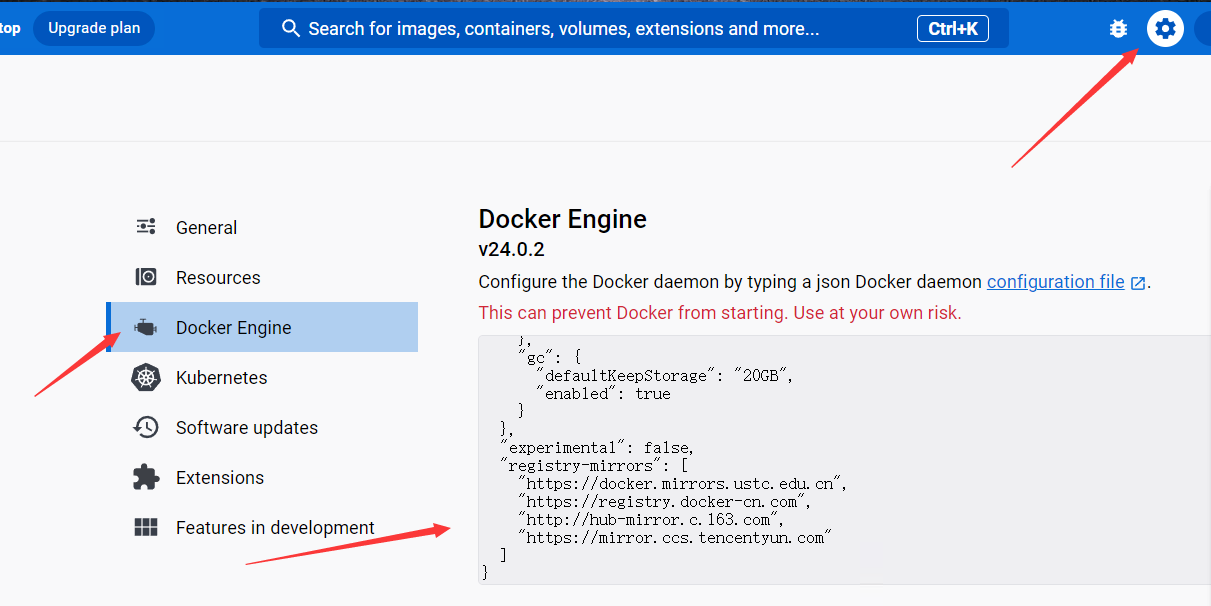Open the Extensions section

[x=262, y=477]
